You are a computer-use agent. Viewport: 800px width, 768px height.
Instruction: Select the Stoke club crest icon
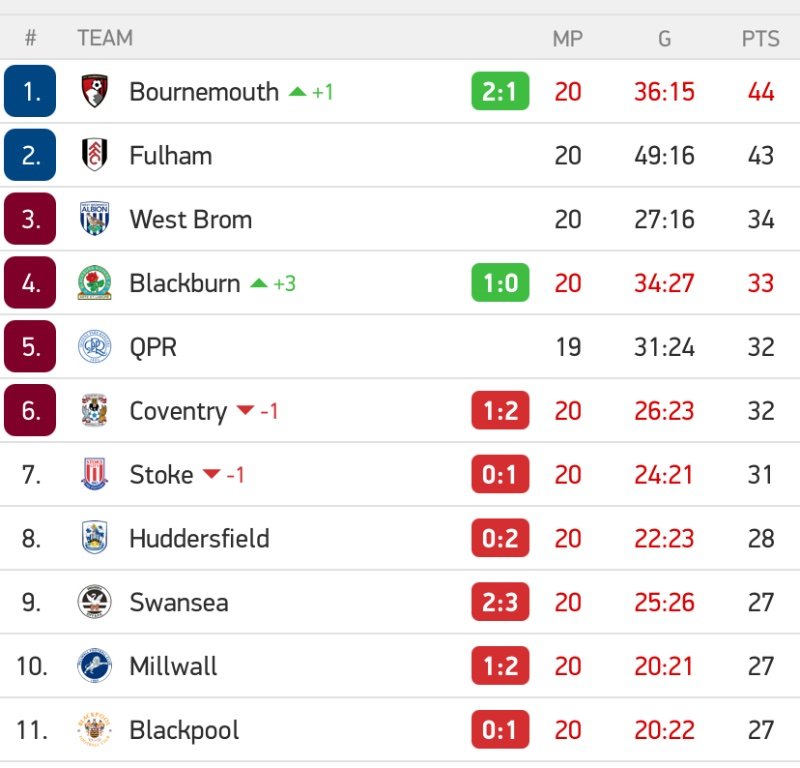94,474
